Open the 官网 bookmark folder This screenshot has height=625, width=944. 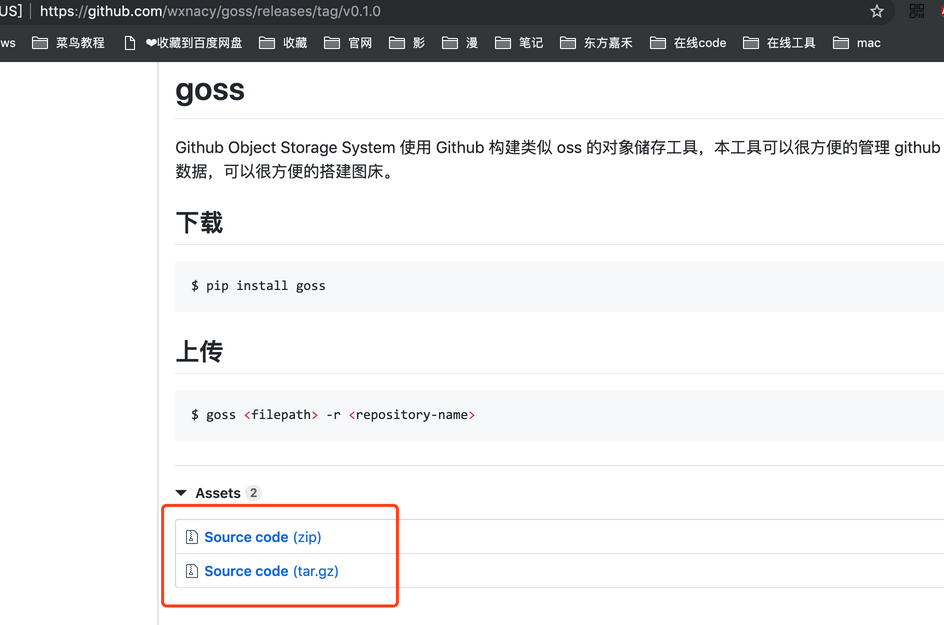348,43
